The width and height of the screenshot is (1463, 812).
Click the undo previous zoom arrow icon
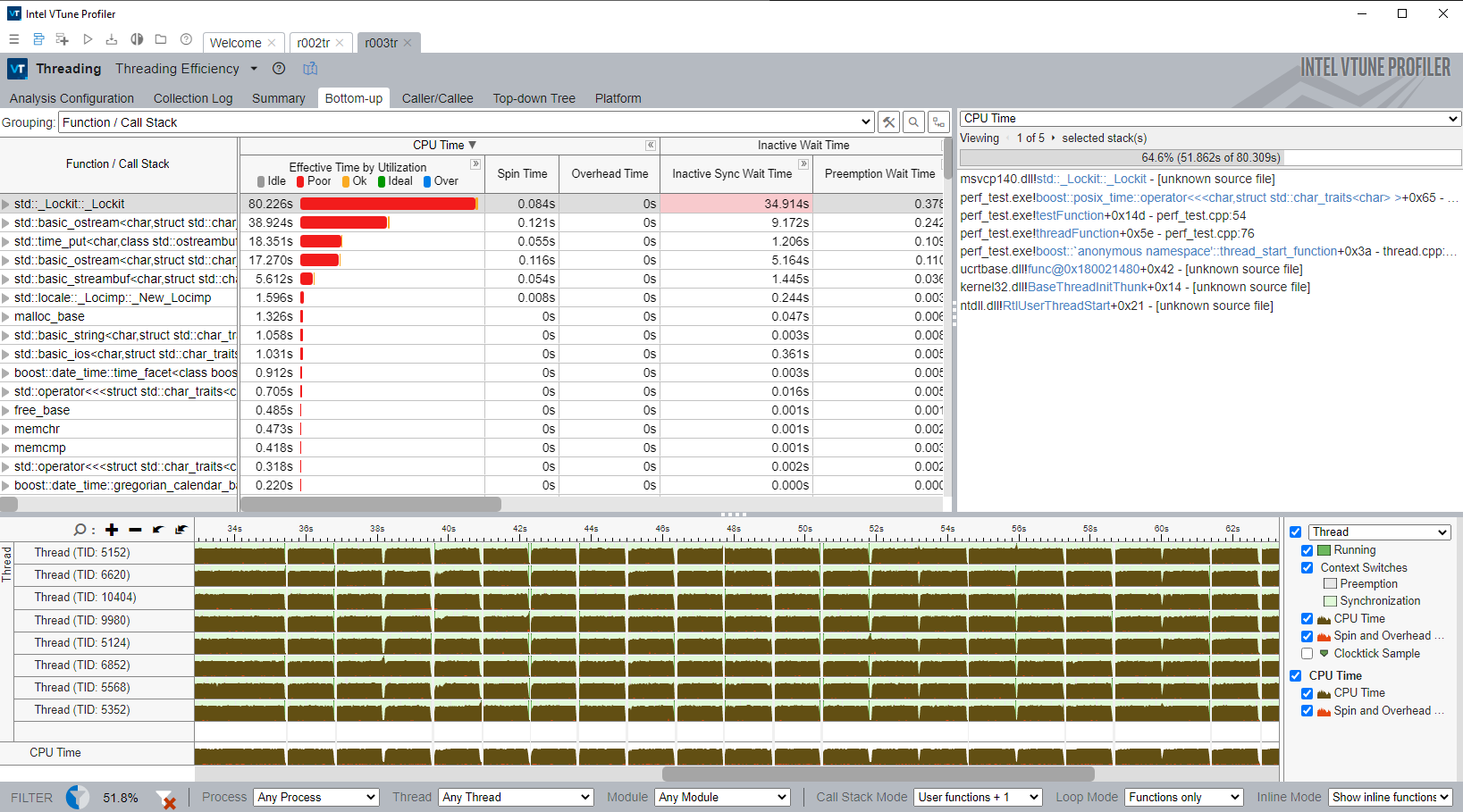pyautogui.click(x=158, y=530)
